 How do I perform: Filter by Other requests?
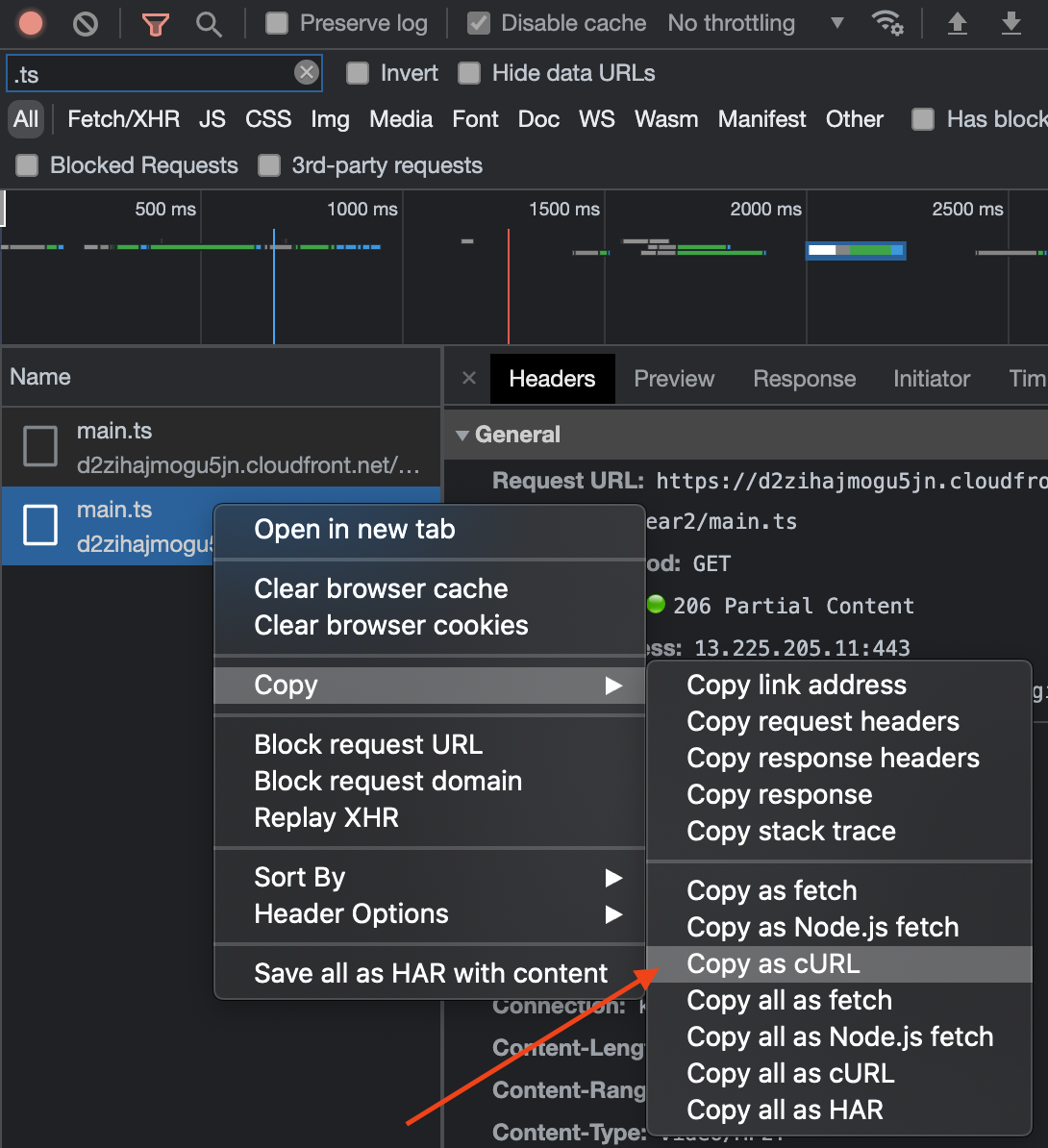[x=854, y=119]
